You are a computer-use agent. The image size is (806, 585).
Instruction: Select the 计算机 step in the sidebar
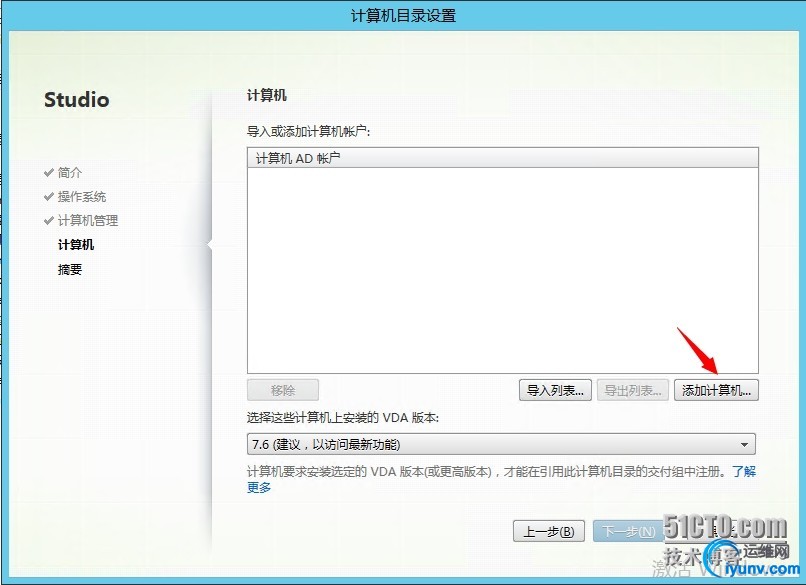(76, 245)
